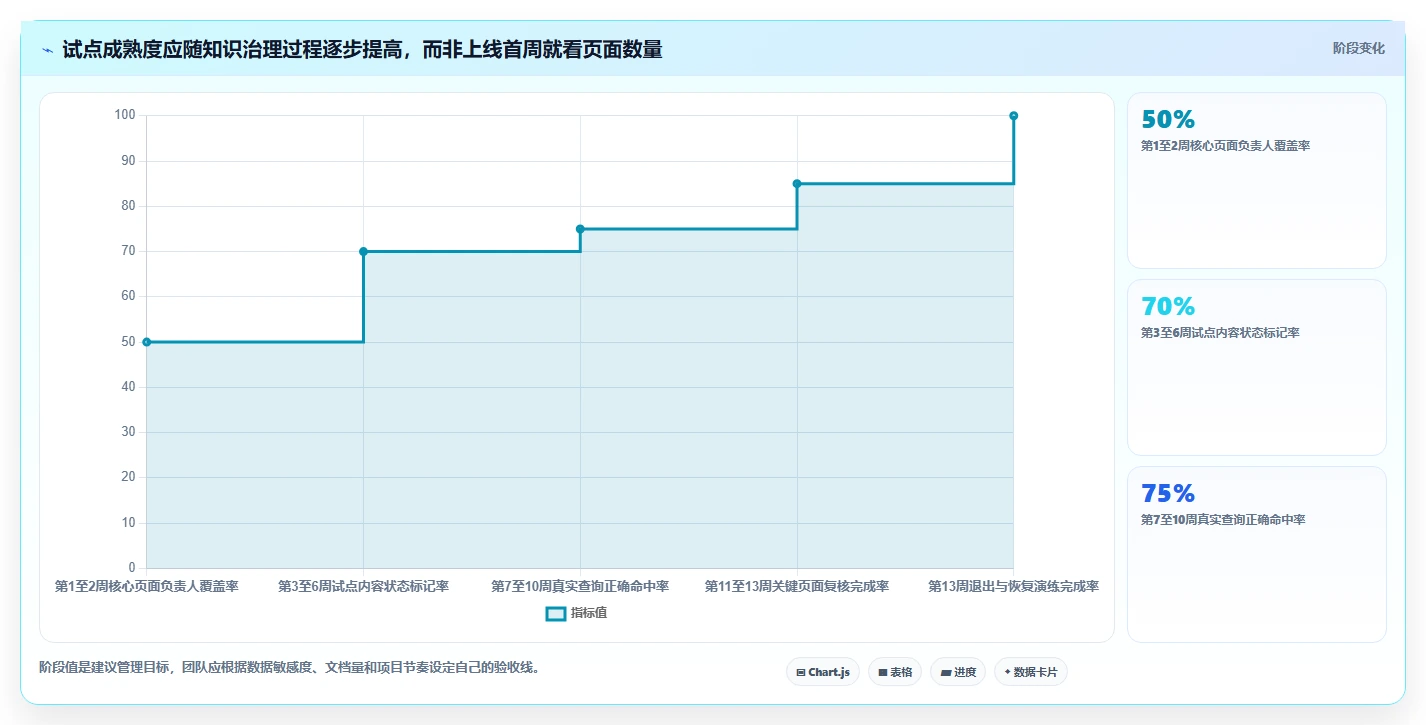This screenshot has height=725, width=1426.
Task: Click y-axis tick label 100
Action: point(124,116)
